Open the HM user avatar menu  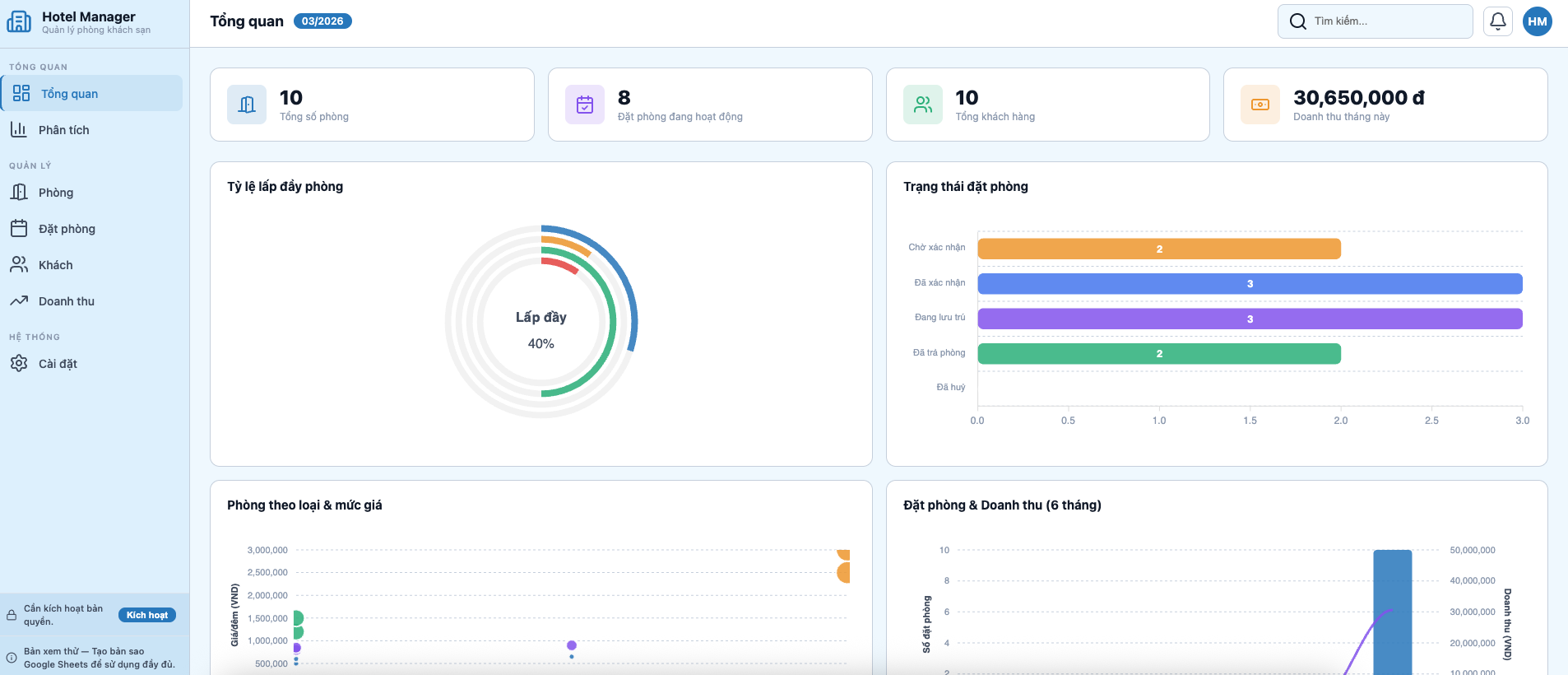tap(1537, 21)
